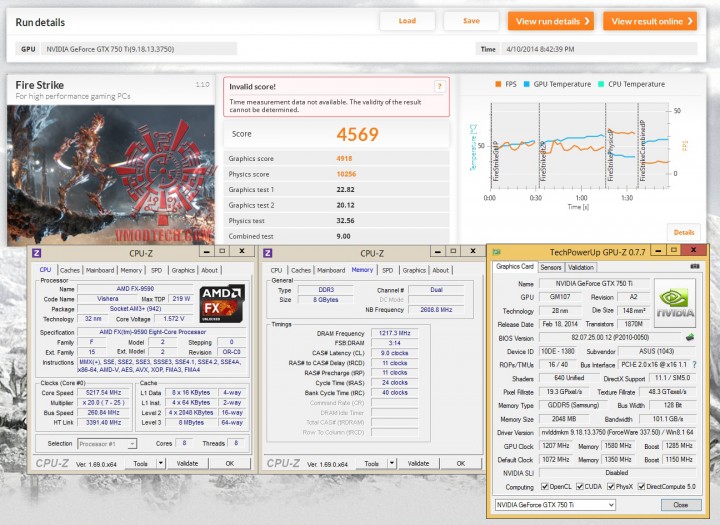Click the AMD FX logo in CPU-Z
This screenshot has width=720, height=525.
pyautogui.click(x=222, y=303)
